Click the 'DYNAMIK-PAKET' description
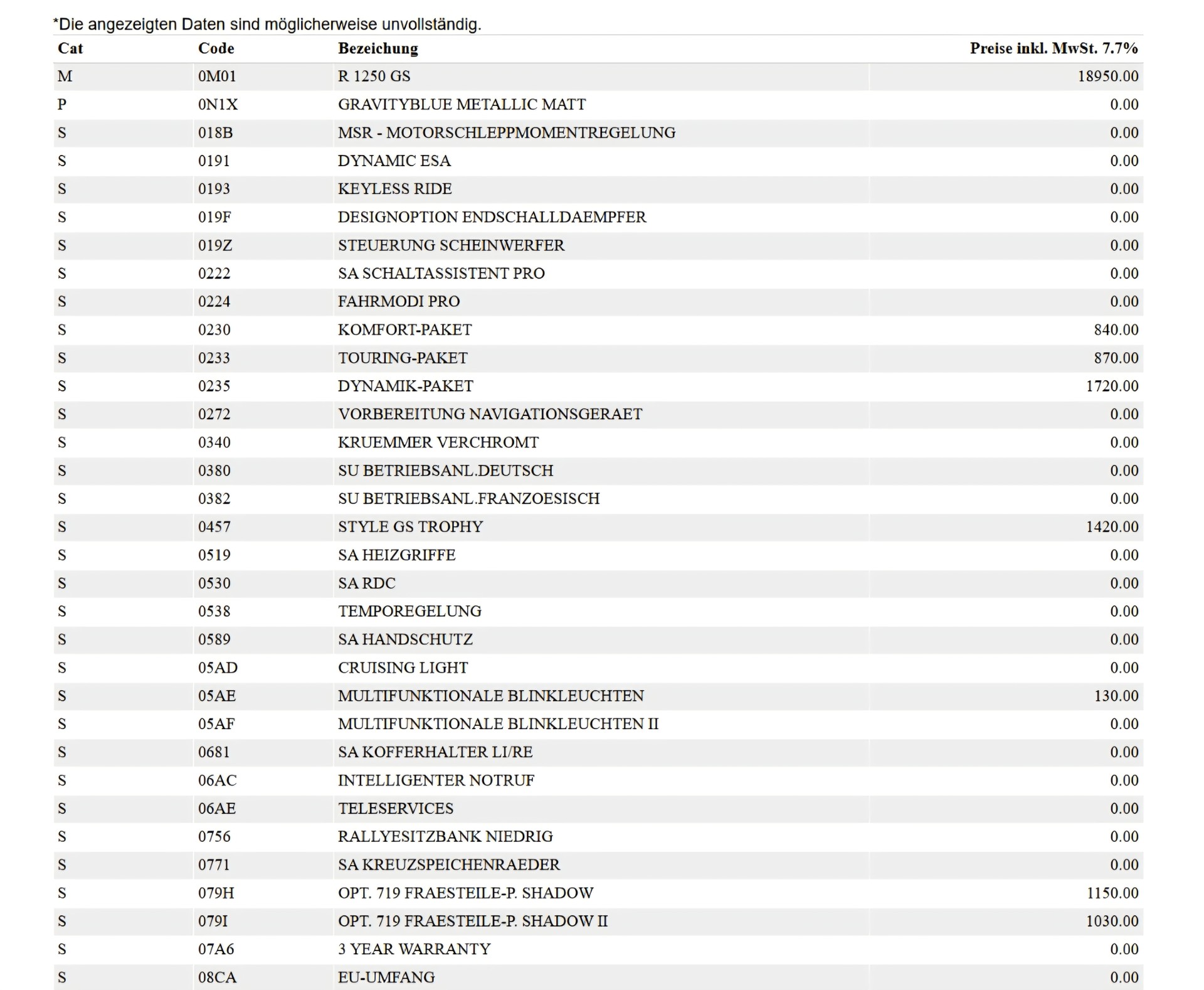The height and width of the screenshot is (990, 1204). (406, 386)
